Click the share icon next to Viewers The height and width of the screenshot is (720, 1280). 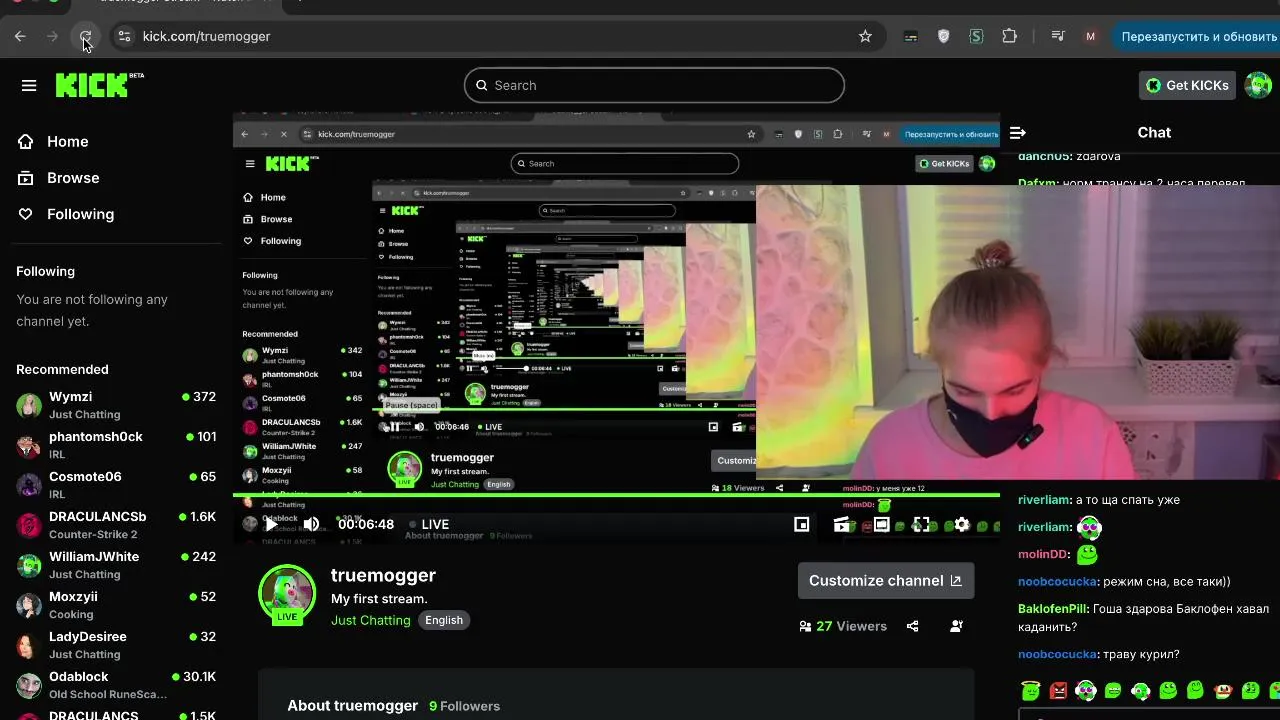tap(912, 626)
